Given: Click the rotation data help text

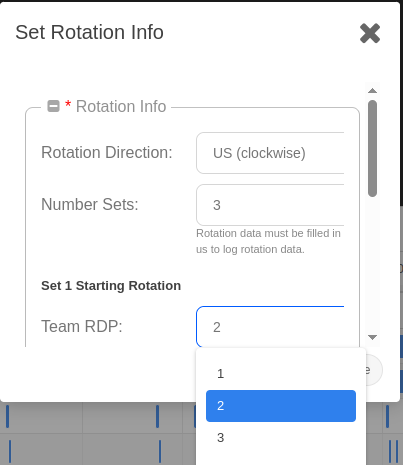Looking at the screenshot, I should click(269, 241).
